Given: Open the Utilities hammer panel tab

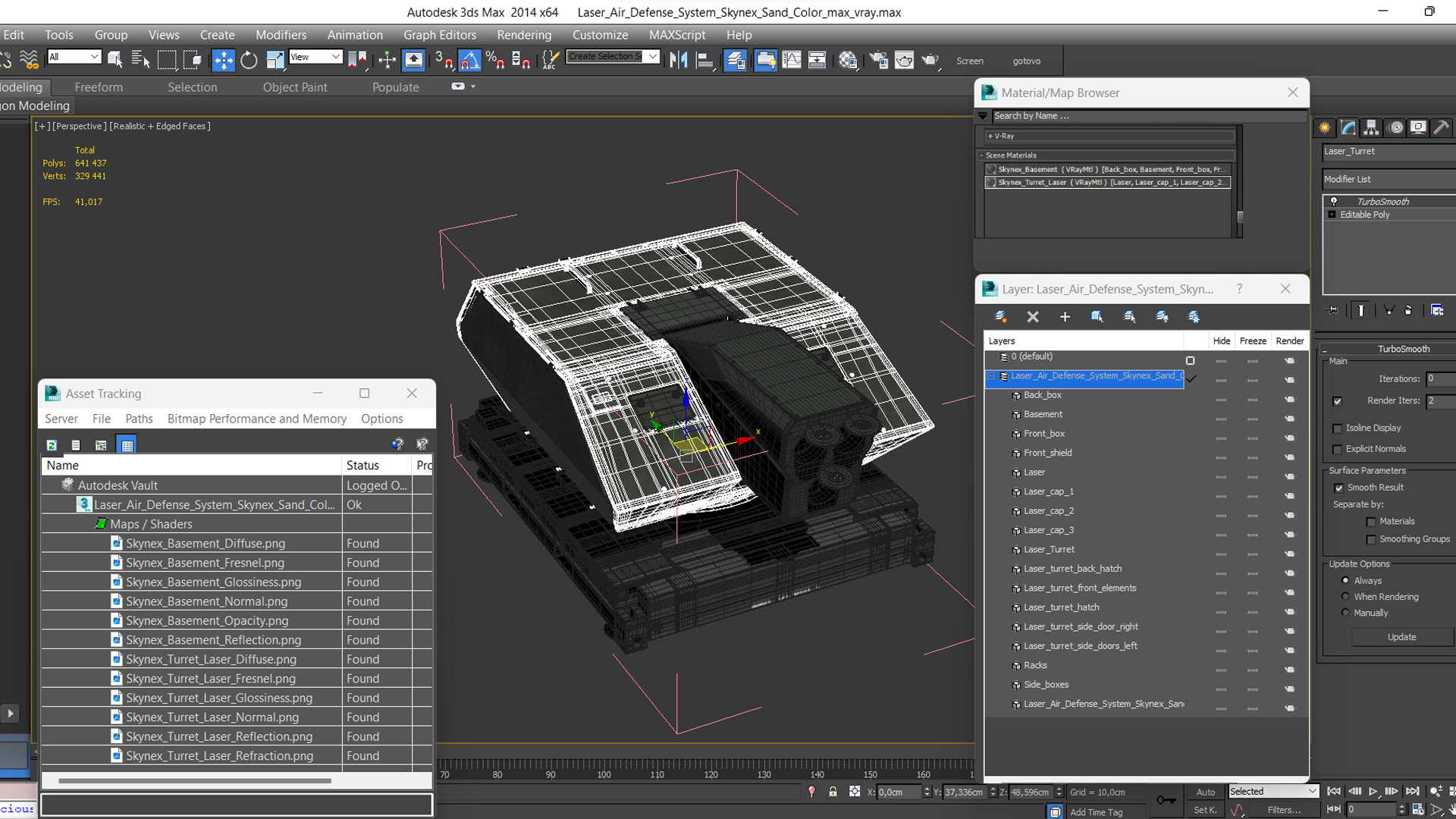Looking at the screenshot, I should [x=1441, y=127].
